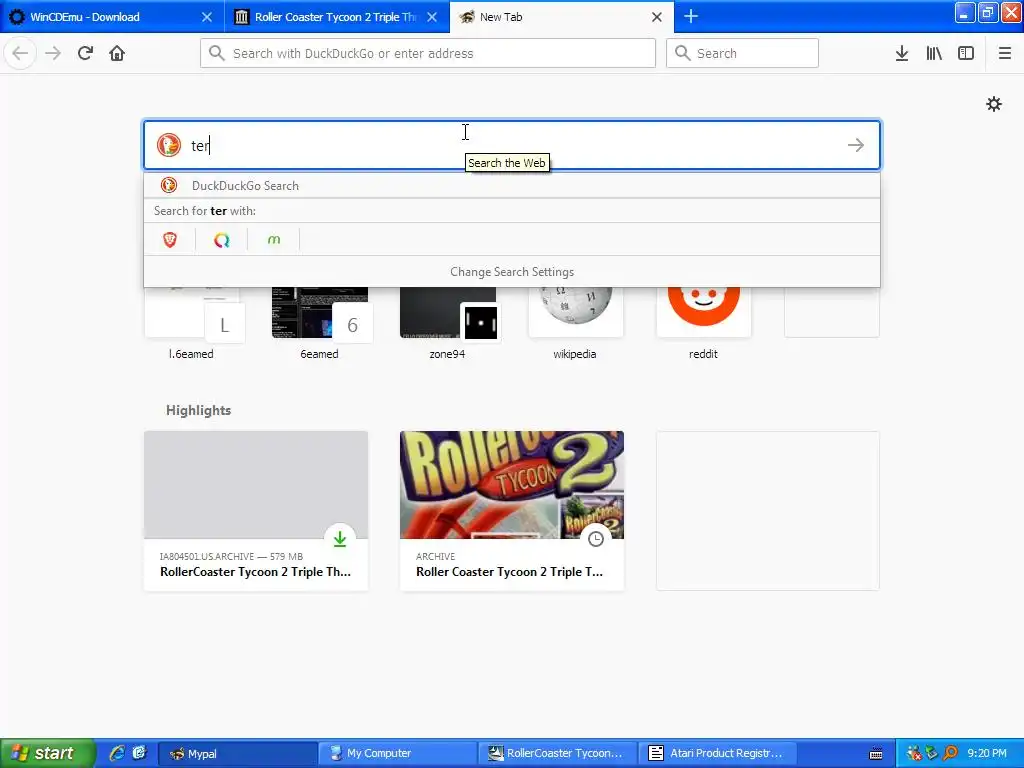
Task: Go back with the back arrow button
Action: coord(20,53)
